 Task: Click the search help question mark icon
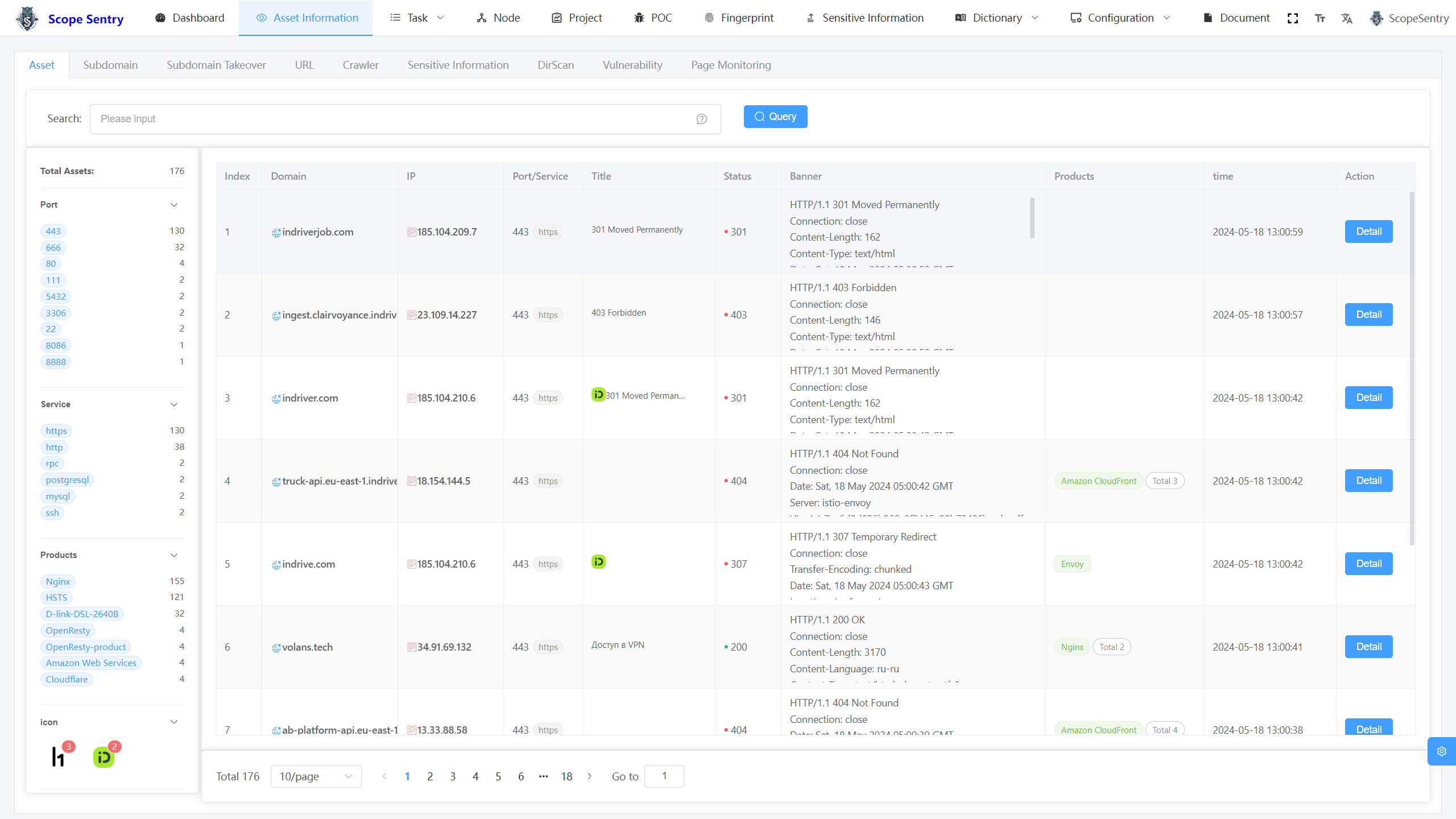702,119
